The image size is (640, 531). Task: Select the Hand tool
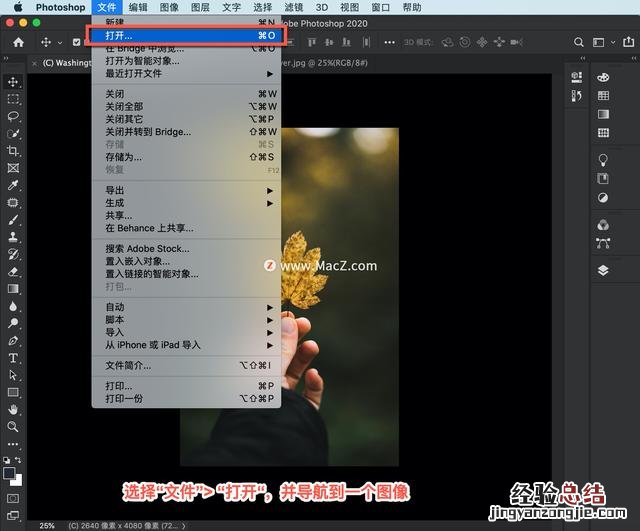coord(13,410)
